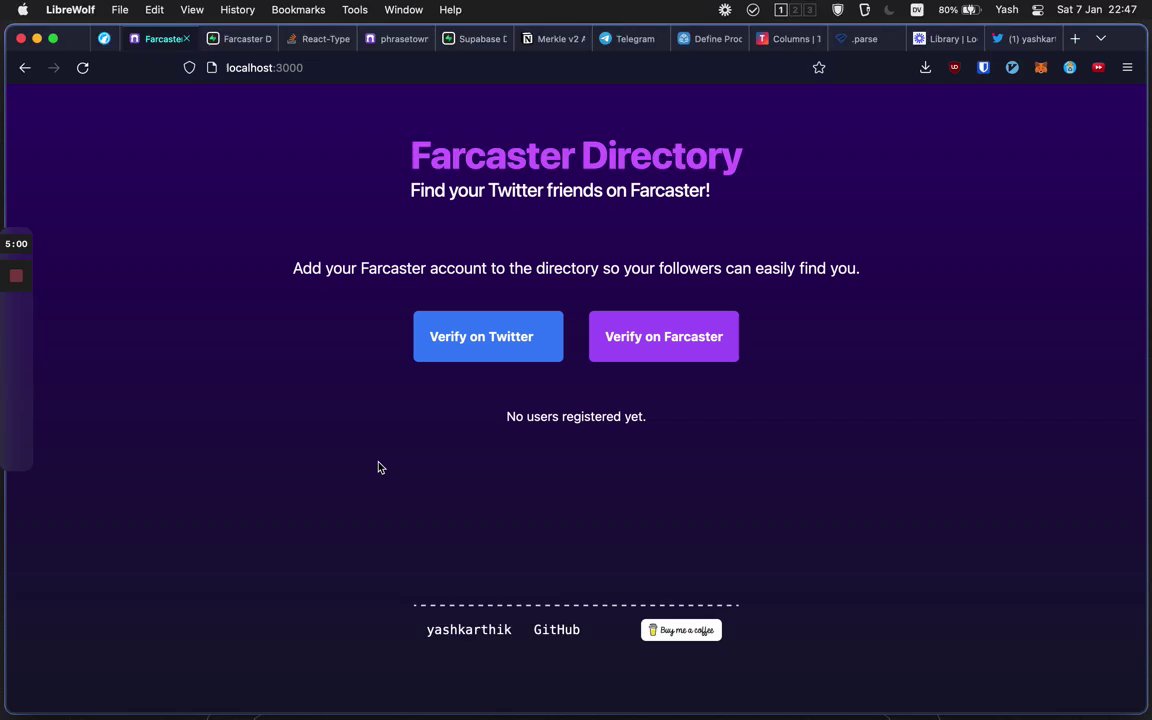The image size is (1152, 720).
Task: Click the circled checkmark menu bar icon
Action: 753,10
